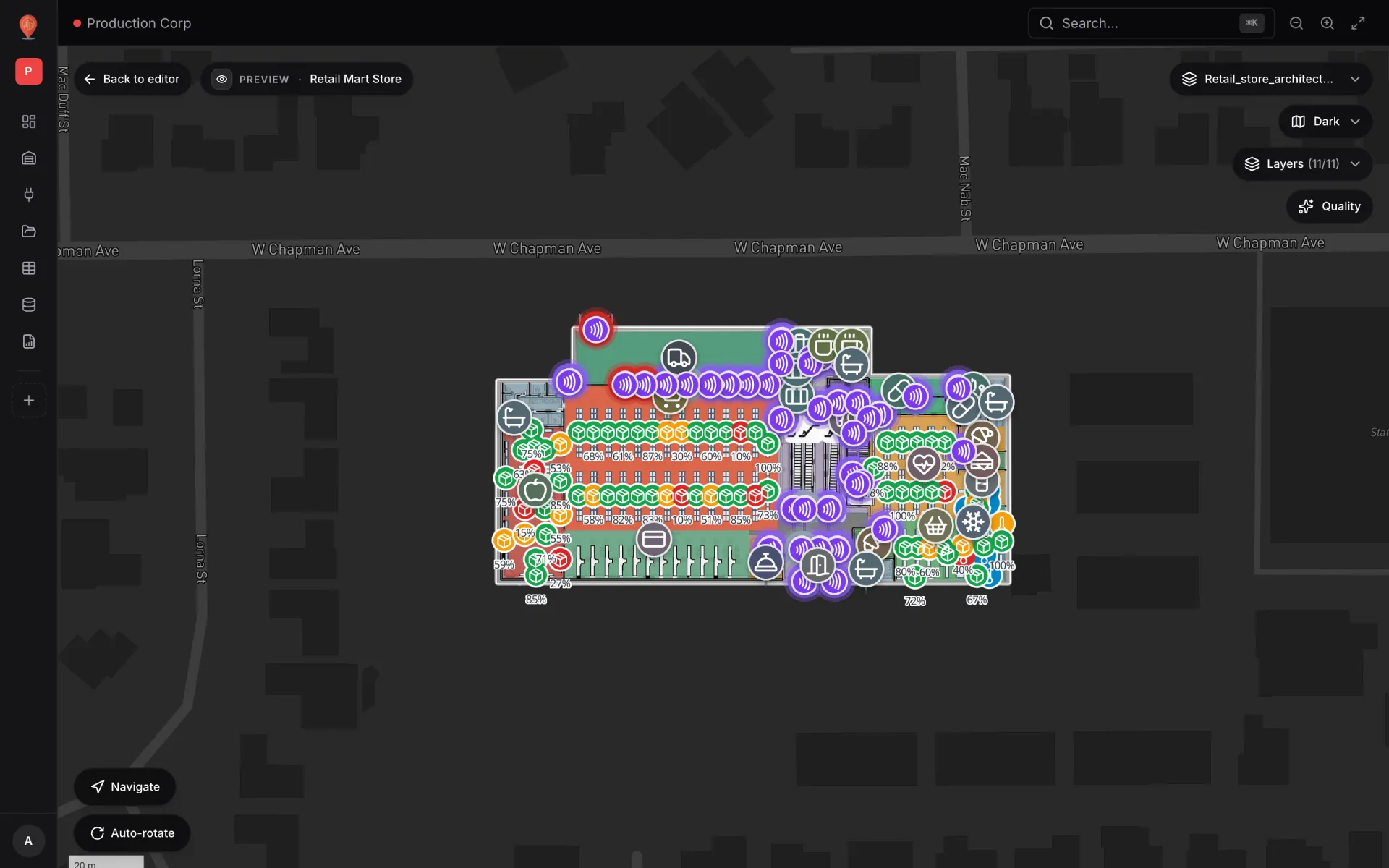Click the red-ringed beacon marker above the store

[x=596, y=330]
